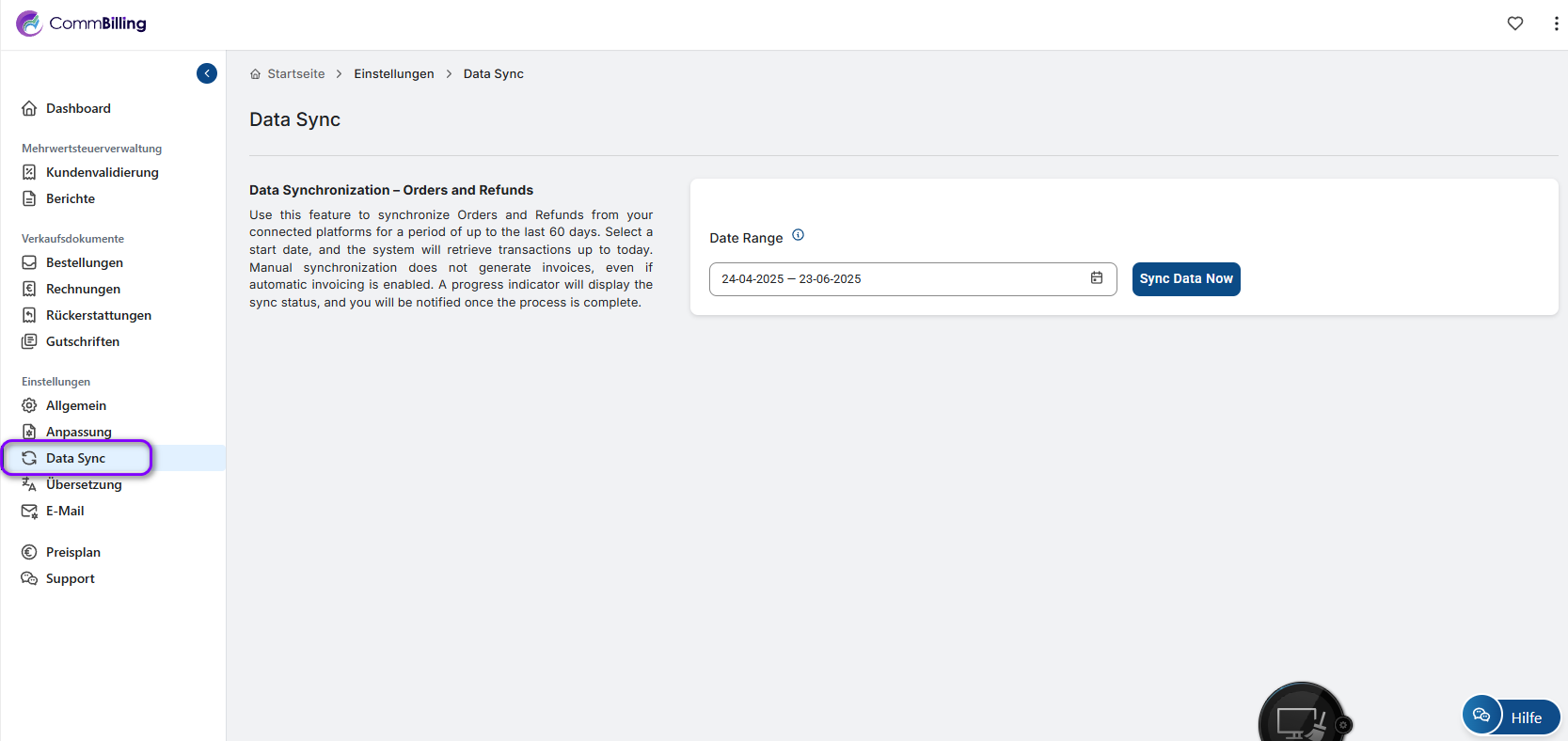This screenshot has height=741, width=1568.
Task: Click the heart favorites icon
Action: pos(1514,24)
